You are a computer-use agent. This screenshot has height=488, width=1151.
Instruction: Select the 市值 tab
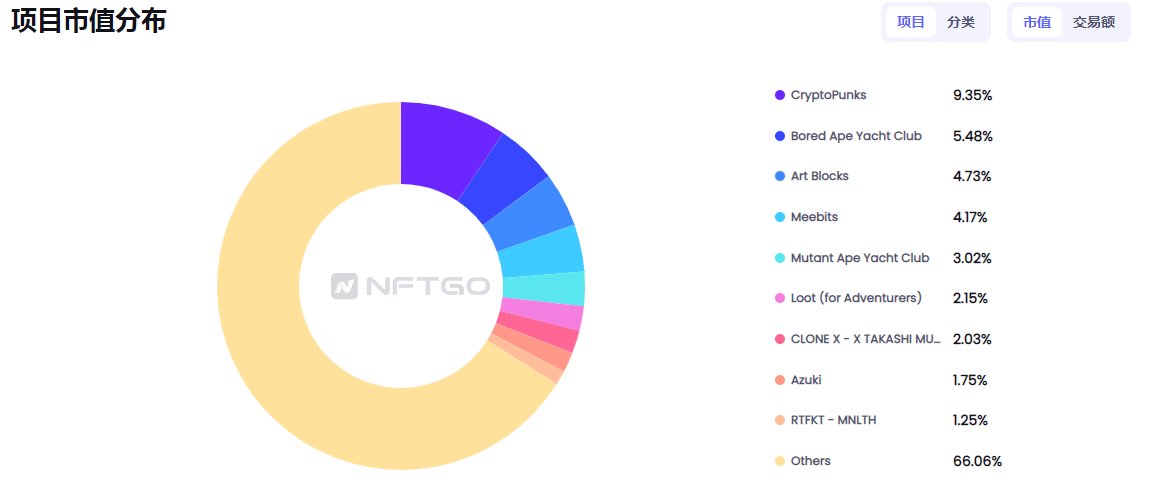pyautogui.click(x=1036, y=22)
